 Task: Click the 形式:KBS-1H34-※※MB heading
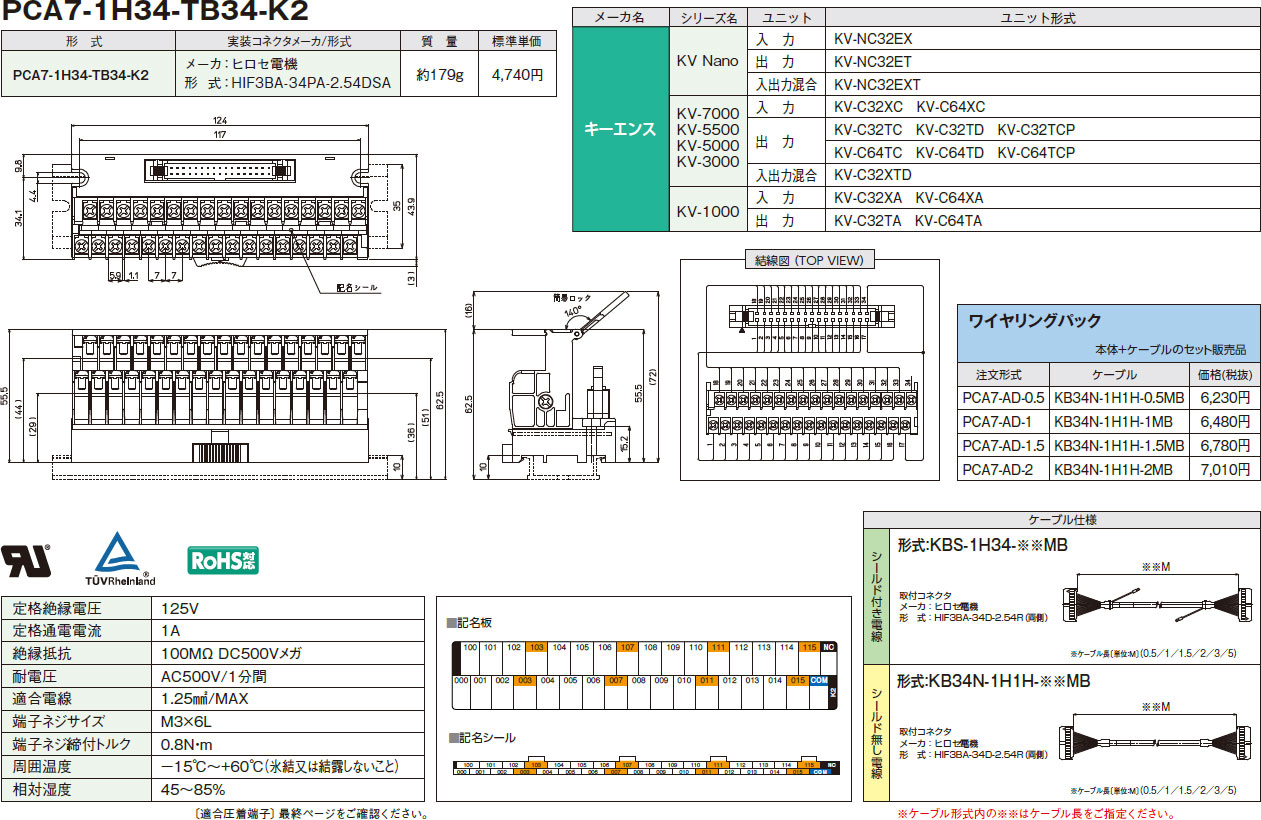[x=983, y=546]
